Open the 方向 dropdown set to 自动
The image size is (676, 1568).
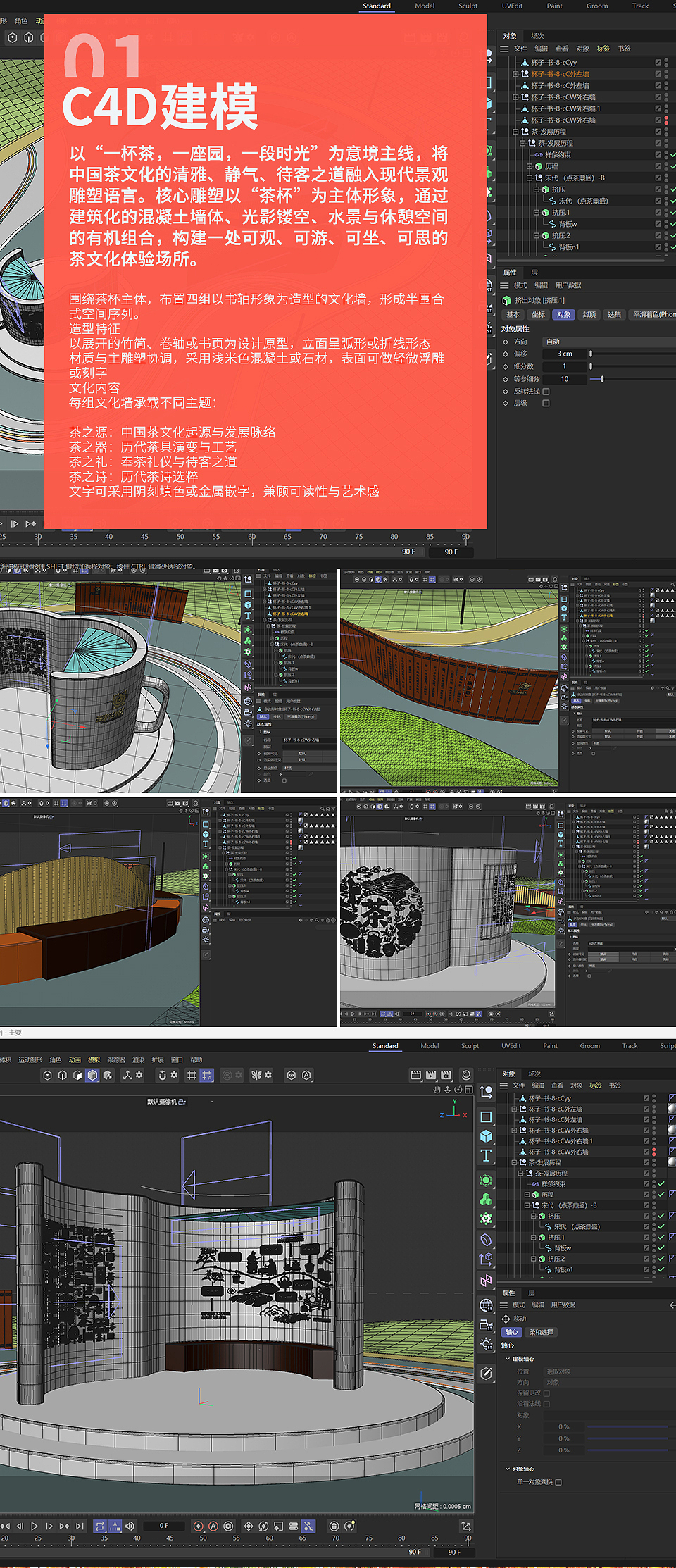(x=609, y=342)
